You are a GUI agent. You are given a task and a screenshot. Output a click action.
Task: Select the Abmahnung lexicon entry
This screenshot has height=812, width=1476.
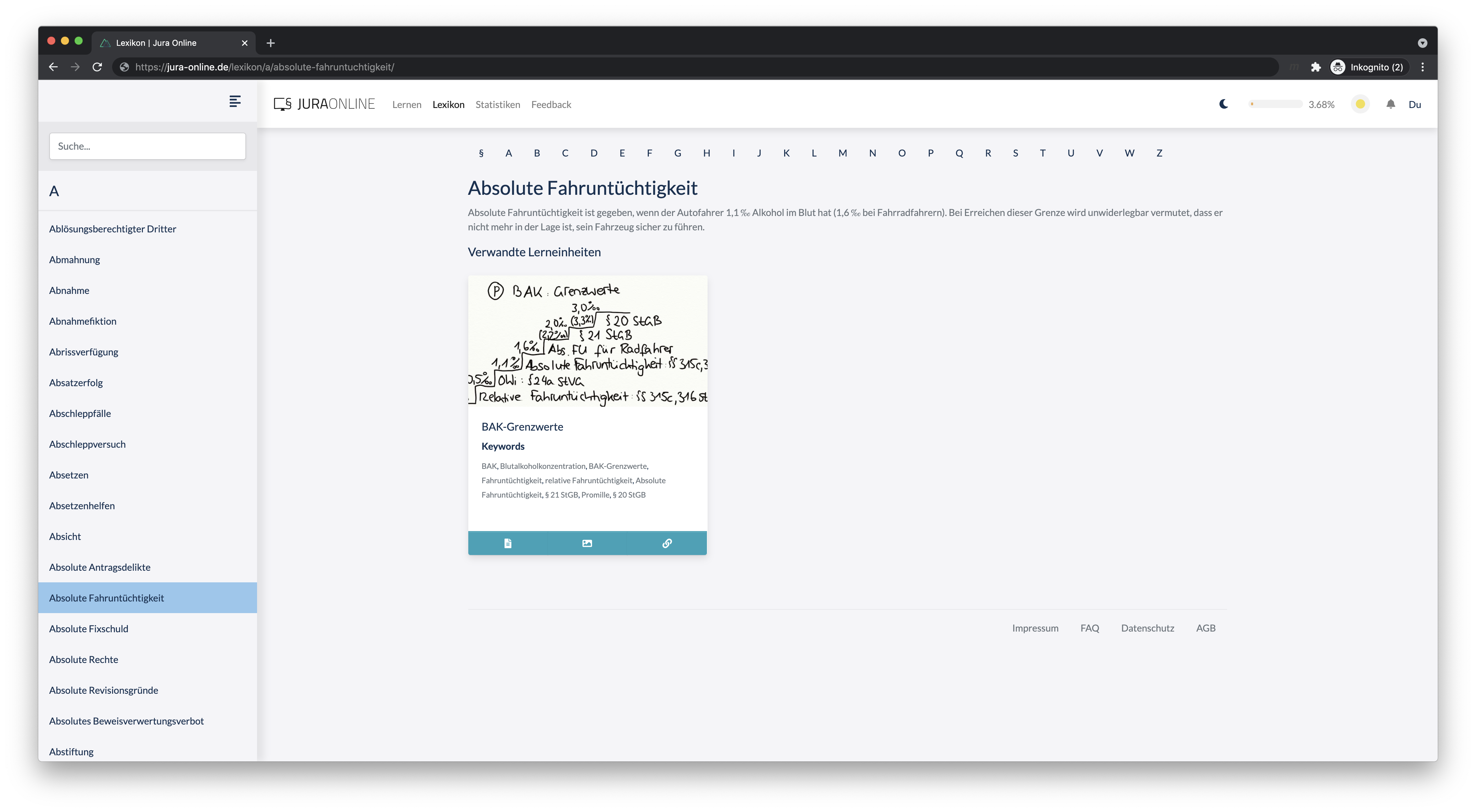pyautogui.click(x=75, y=259)
